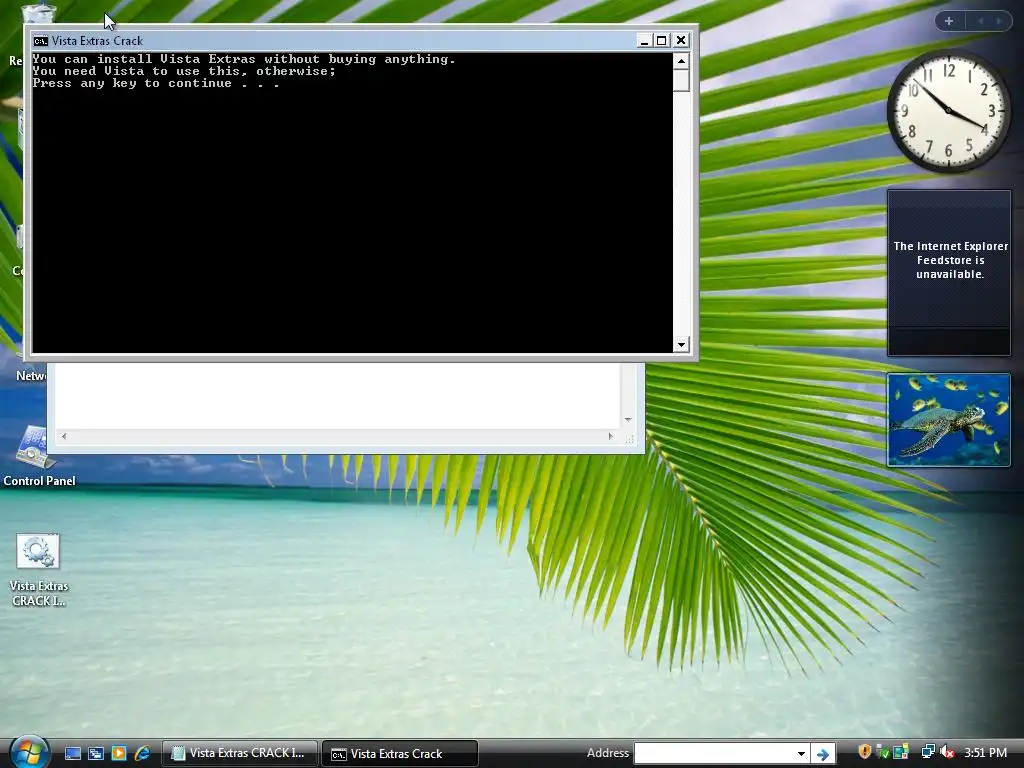Select the Vista Extras Crack console taskbar button
Screen dimensions: 1024x768
(400, 753)
